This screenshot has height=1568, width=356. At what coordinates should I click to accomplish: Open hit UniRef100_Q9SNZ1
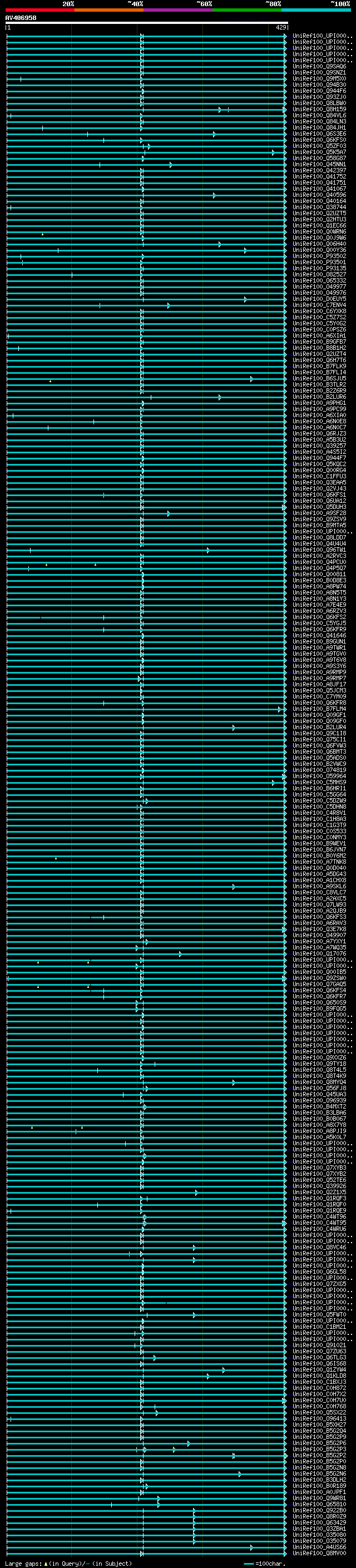[319, 72]
